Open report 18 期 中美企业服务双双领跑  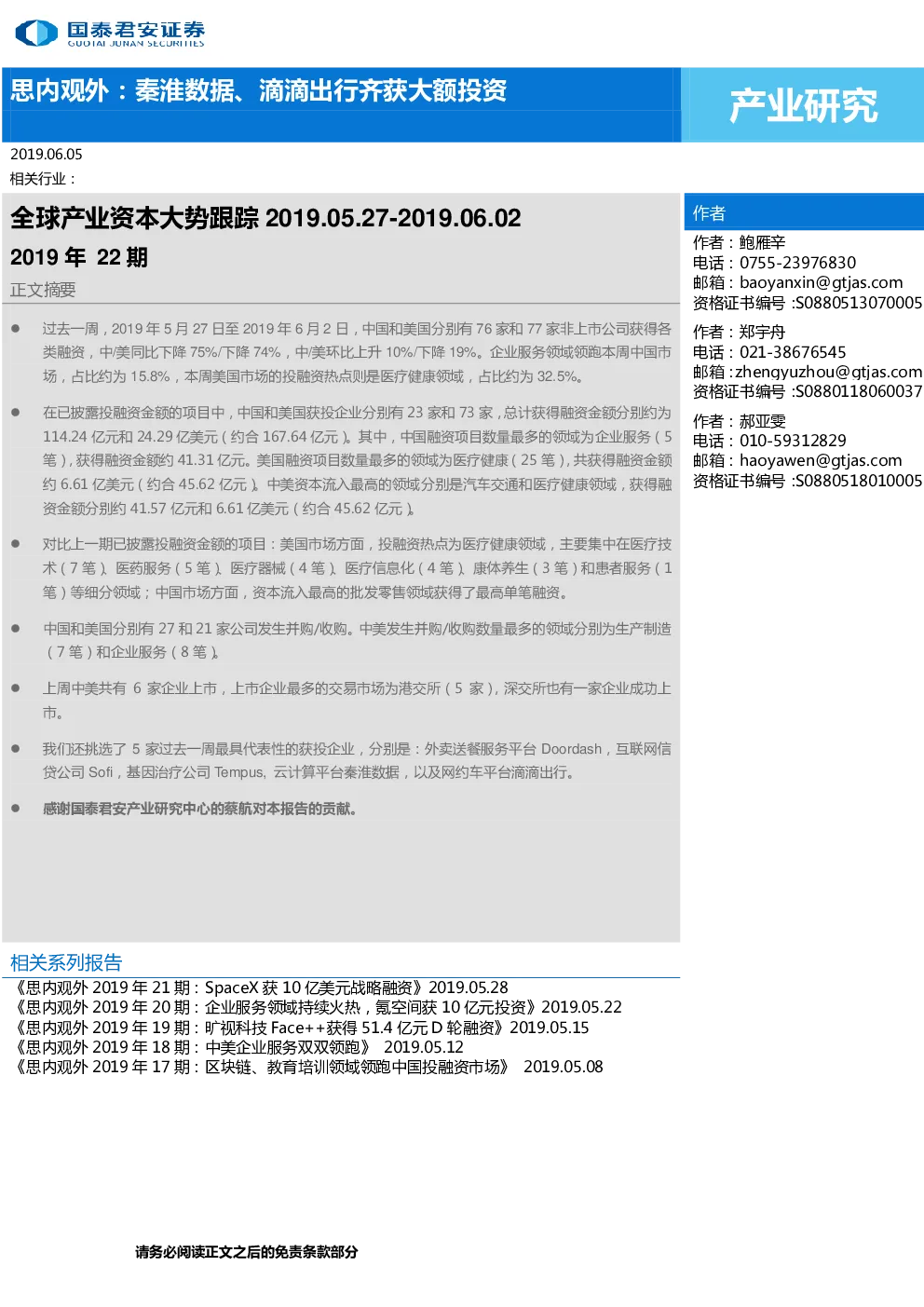click(238, 1047)
